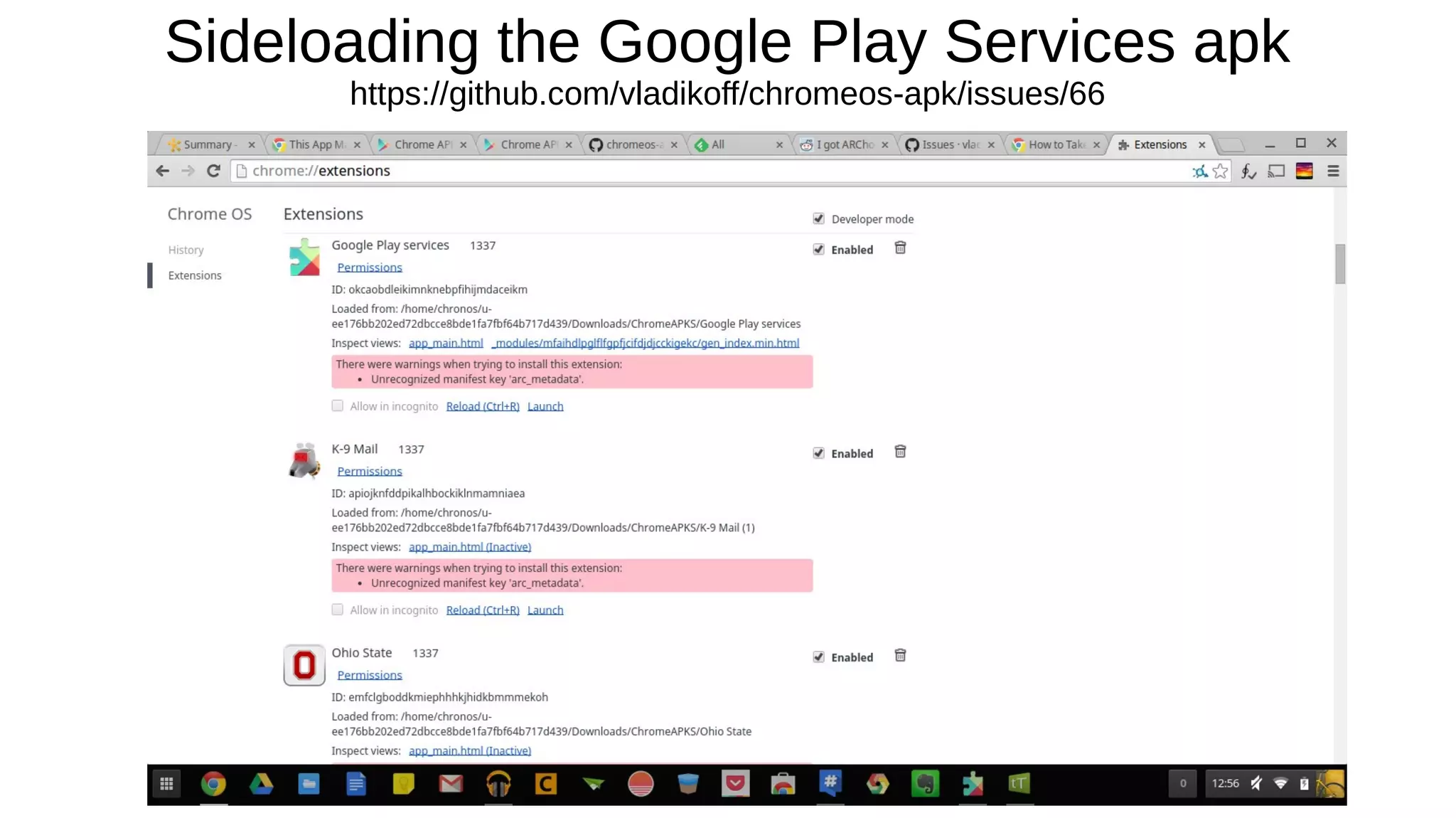Open the status tray clock 12:56
This screenshot has width=1456, height=818.
click(x=1225, y=783)
